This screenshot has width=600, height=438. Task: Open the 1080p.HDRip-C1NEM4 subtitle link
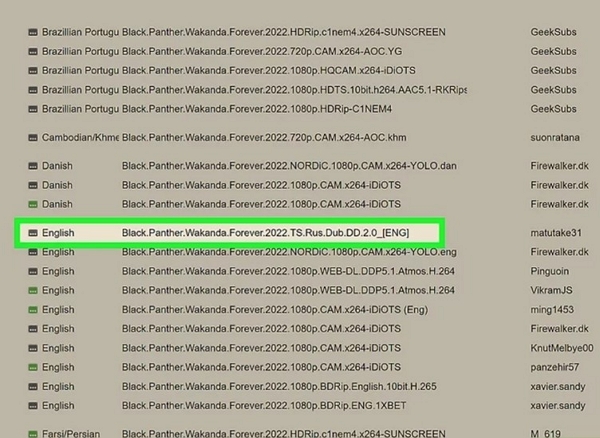point(257,109)
